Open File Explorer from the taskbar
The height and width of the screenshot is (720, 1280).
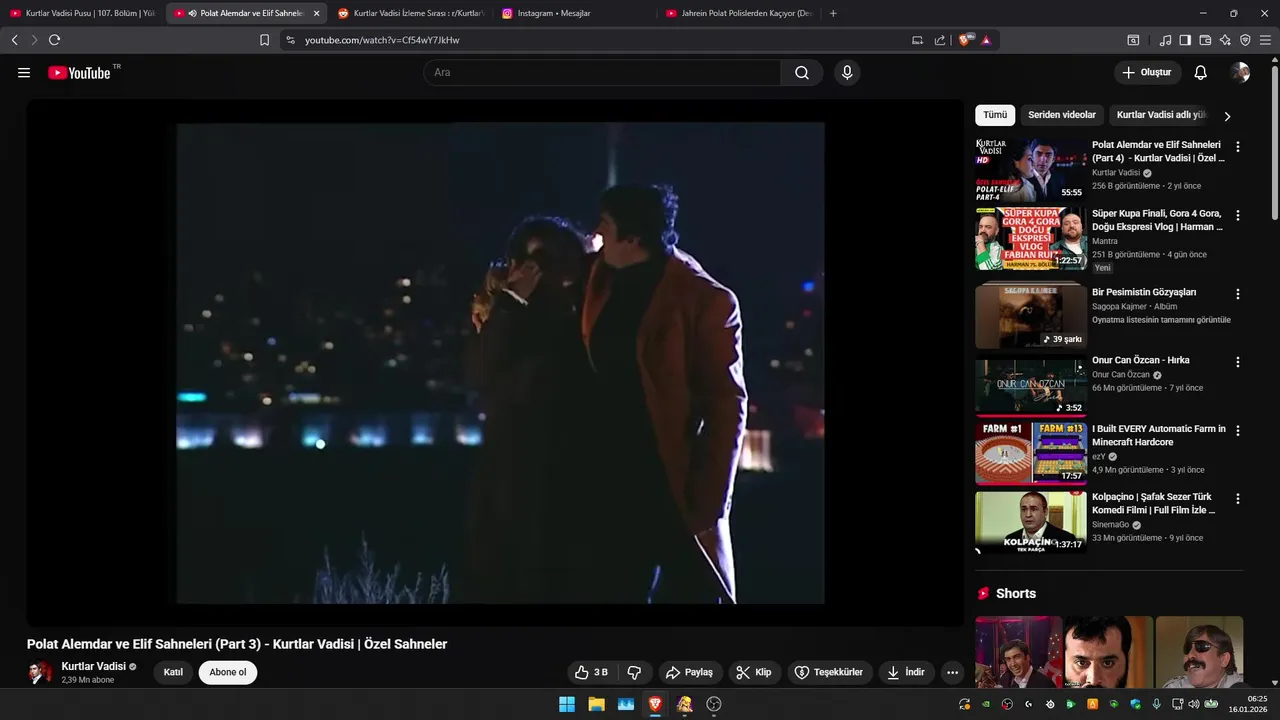coord(596,704)
